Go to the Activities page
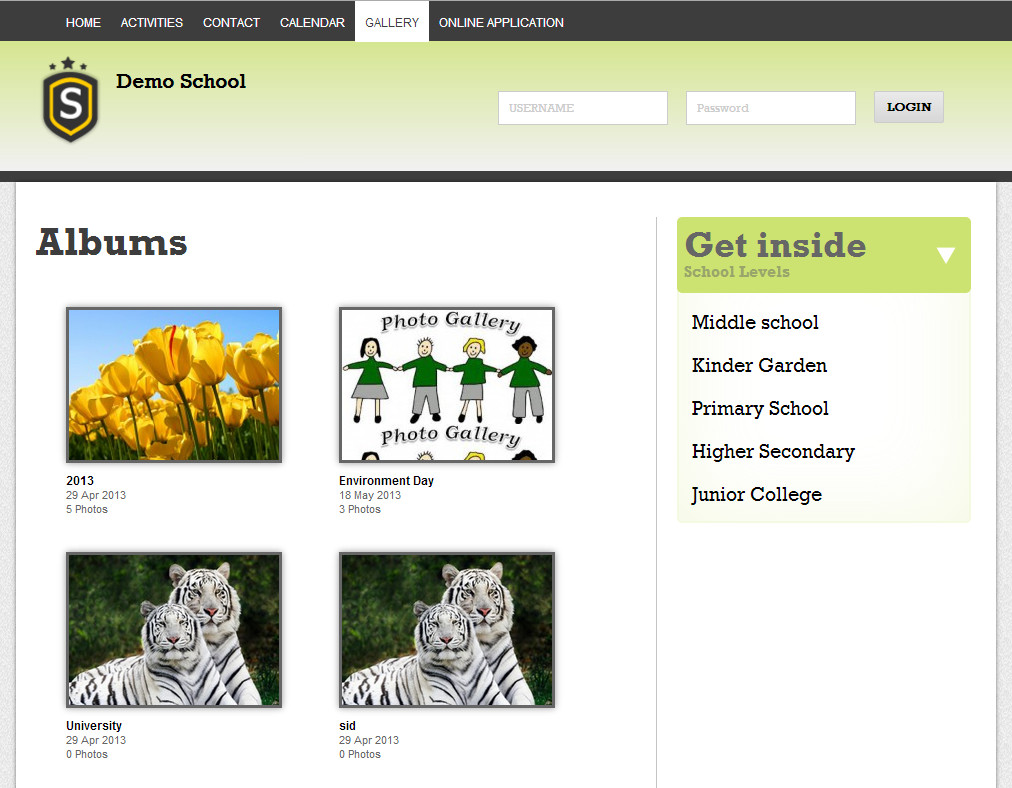The image size is (1012, 788). click(x=152, y=23)
